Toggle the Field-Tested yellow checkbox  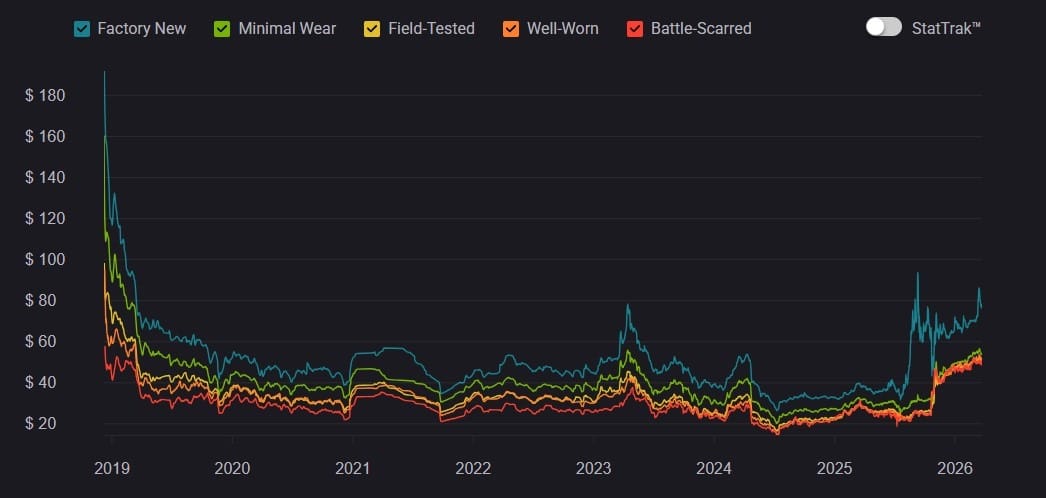point(371,29)
